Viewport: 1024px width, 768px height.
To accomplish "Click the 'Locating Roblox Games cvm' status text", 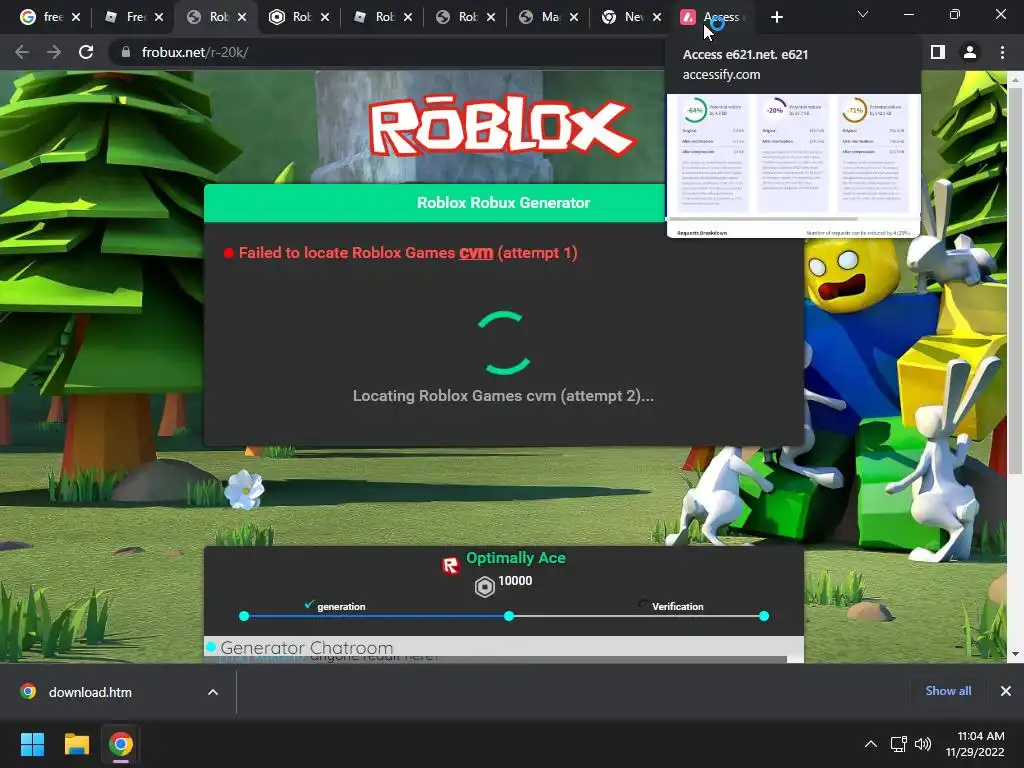I will (503, 396).
